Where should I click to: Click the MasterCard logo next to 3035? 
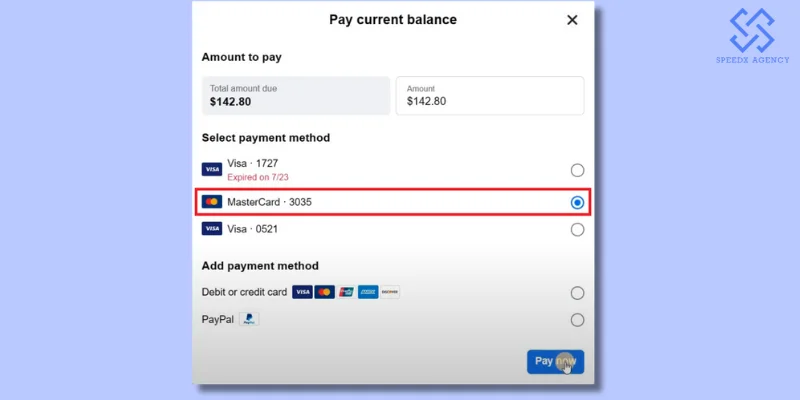click(x=211, y=202)
